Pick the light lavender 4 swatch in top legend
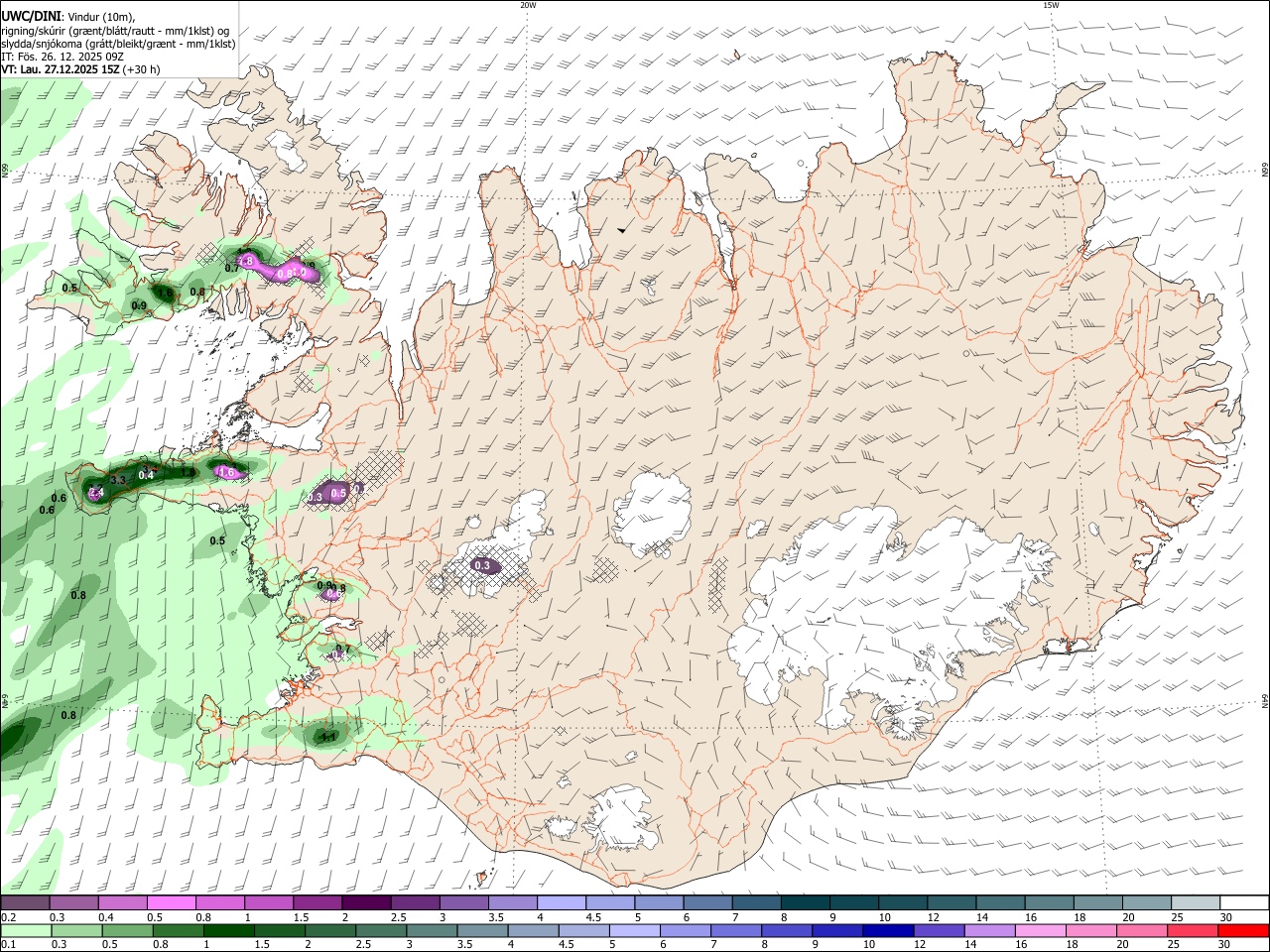Viewport: 1270px width, 952px height. [x=562, y=903]
